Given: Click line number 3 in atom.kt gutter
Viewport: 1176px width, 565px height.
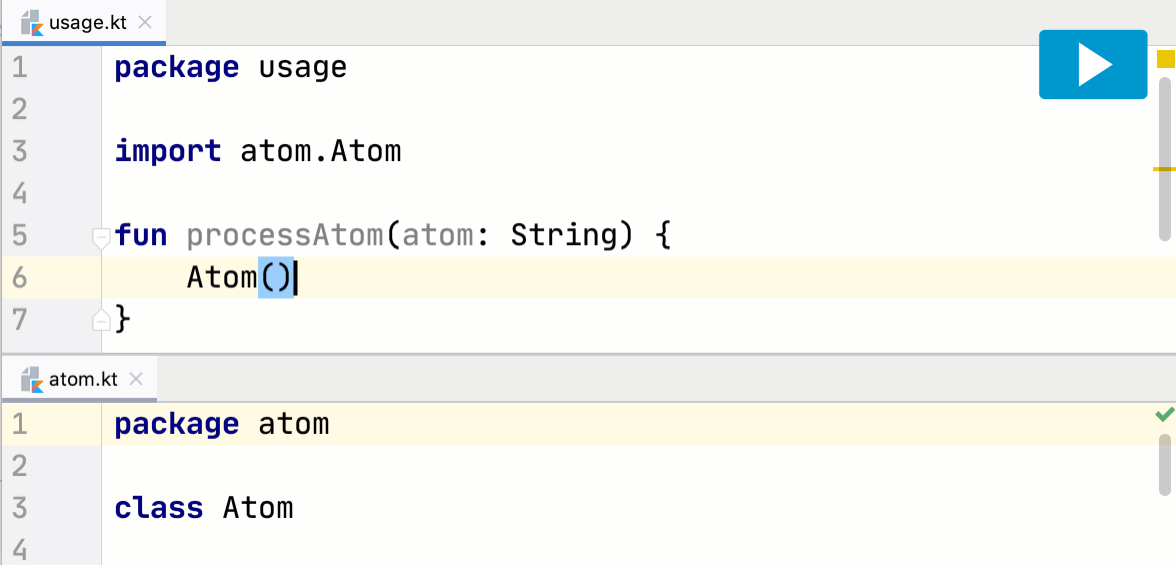Looking at the screenshot, I should [x=20, y=509].
